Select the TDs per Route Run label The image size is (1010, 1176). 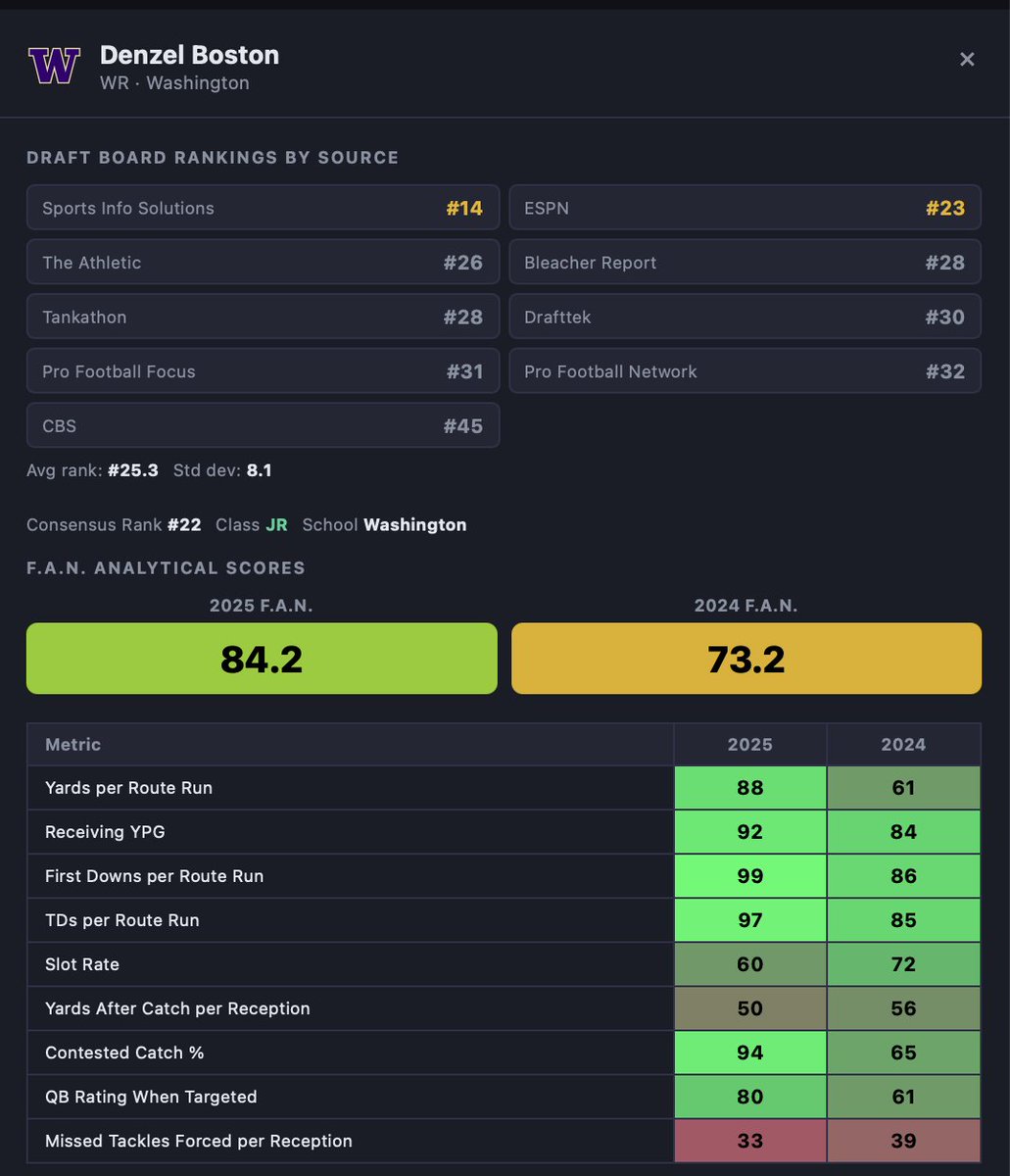tap(121, 920)
